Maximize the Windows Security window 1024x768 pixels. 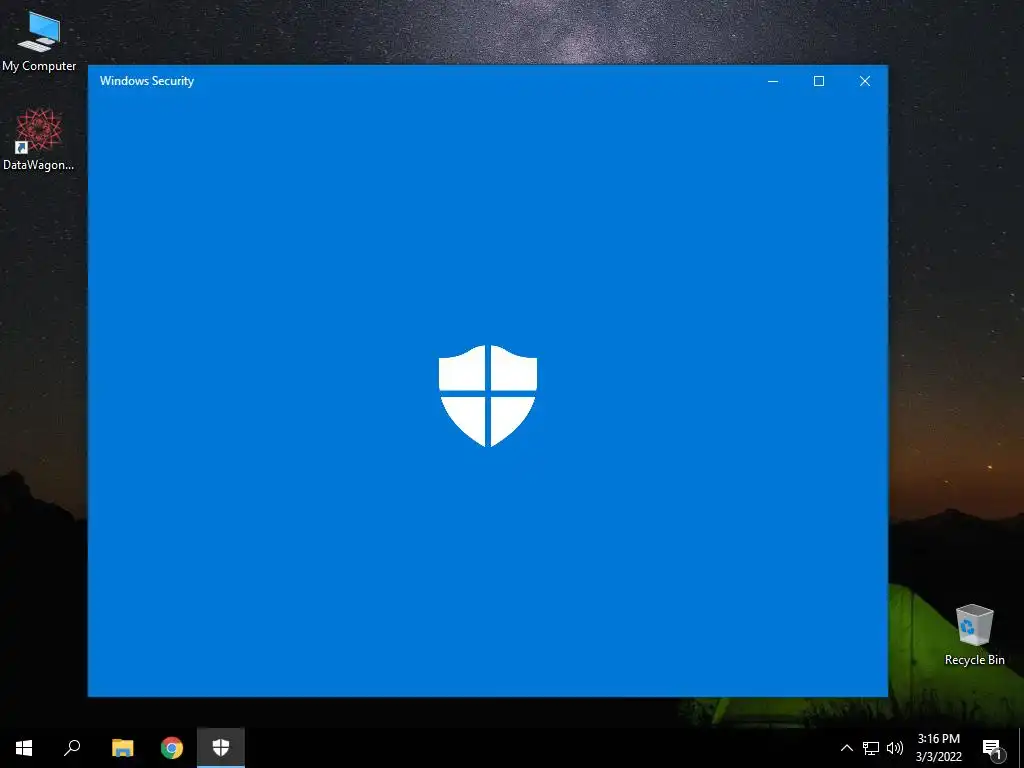click(x=819, y=81)
